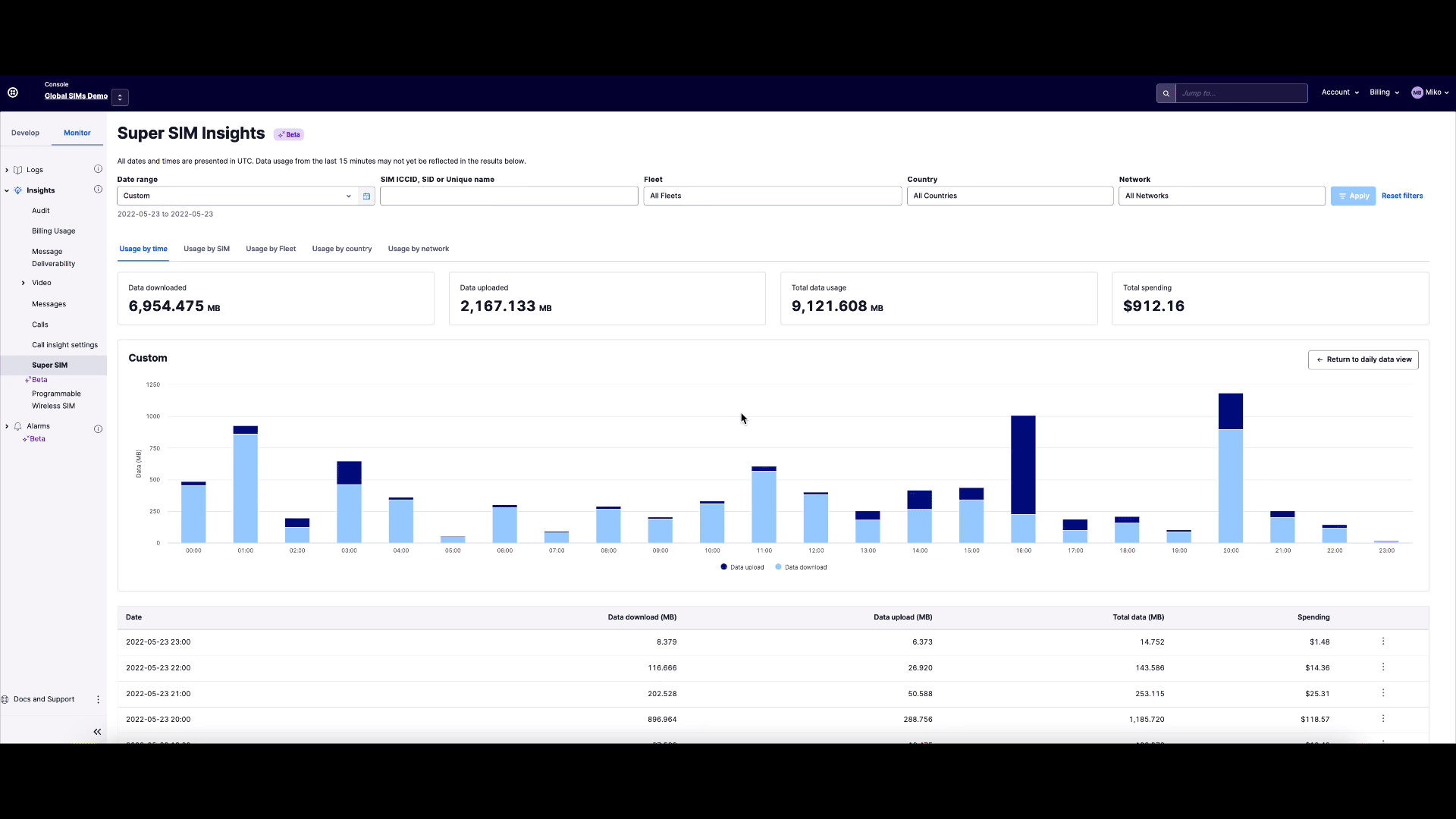This screenshot has height=819, width=1456.
Task: Click the Reset filters link
Action: [x=1402, y=196]
